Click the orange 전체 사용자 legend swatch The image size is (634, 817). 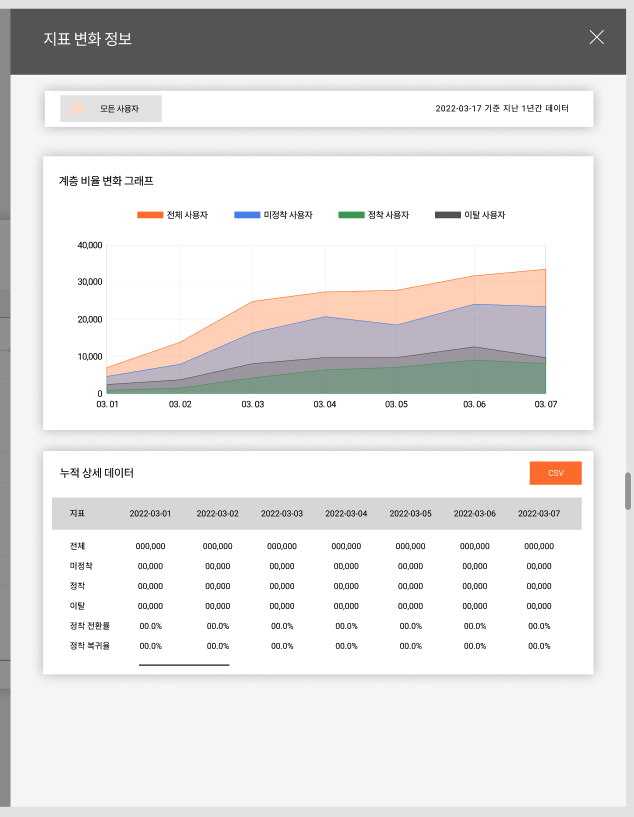click(x=150, y=215)
